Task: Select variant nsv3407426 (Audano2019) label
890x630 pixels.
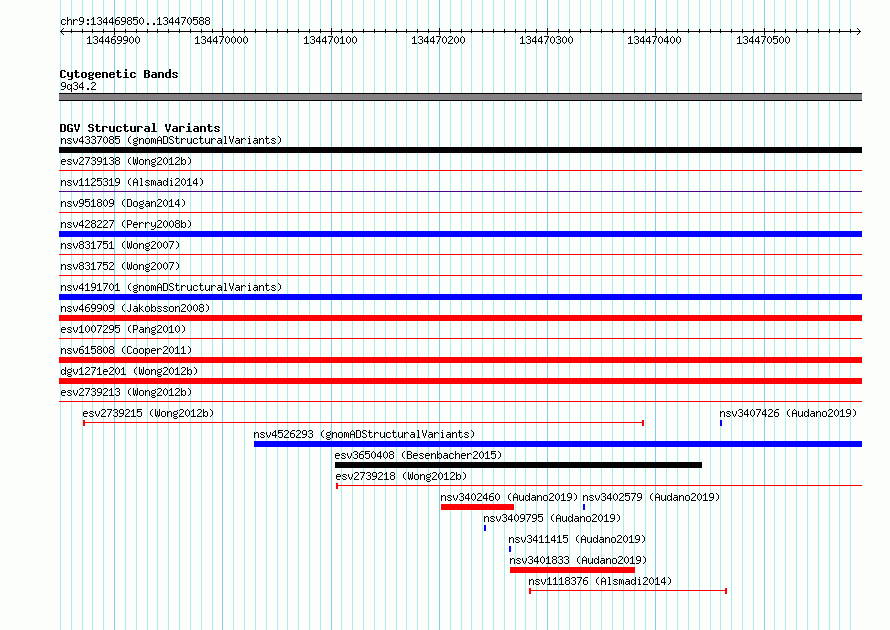Action: 788,413
